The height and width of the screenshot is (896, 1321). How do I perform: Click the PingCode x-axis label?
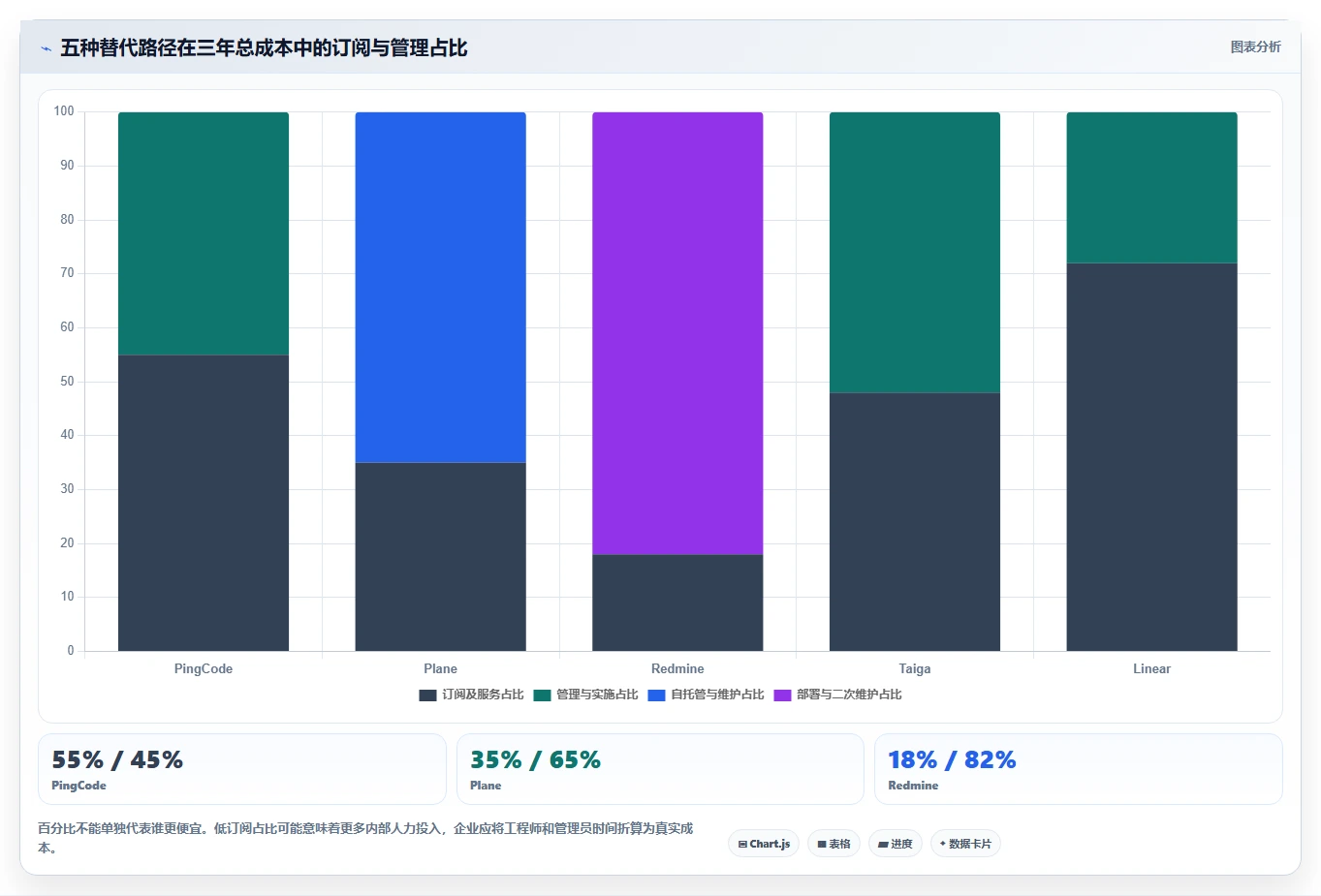(x=204, y=669)
